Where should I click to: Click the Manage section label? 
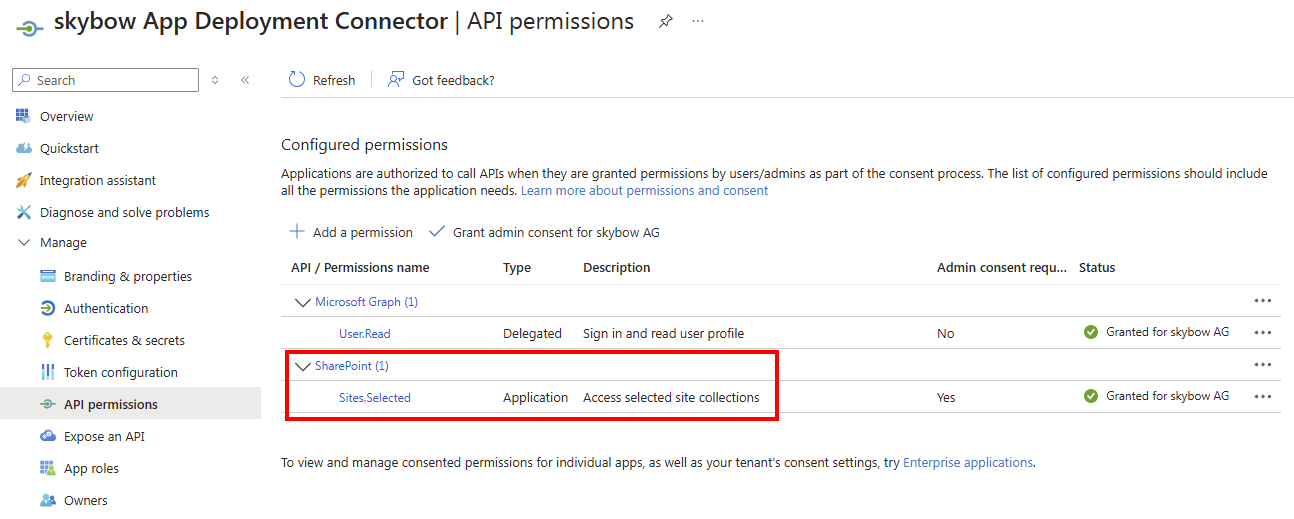click(63, 243)
